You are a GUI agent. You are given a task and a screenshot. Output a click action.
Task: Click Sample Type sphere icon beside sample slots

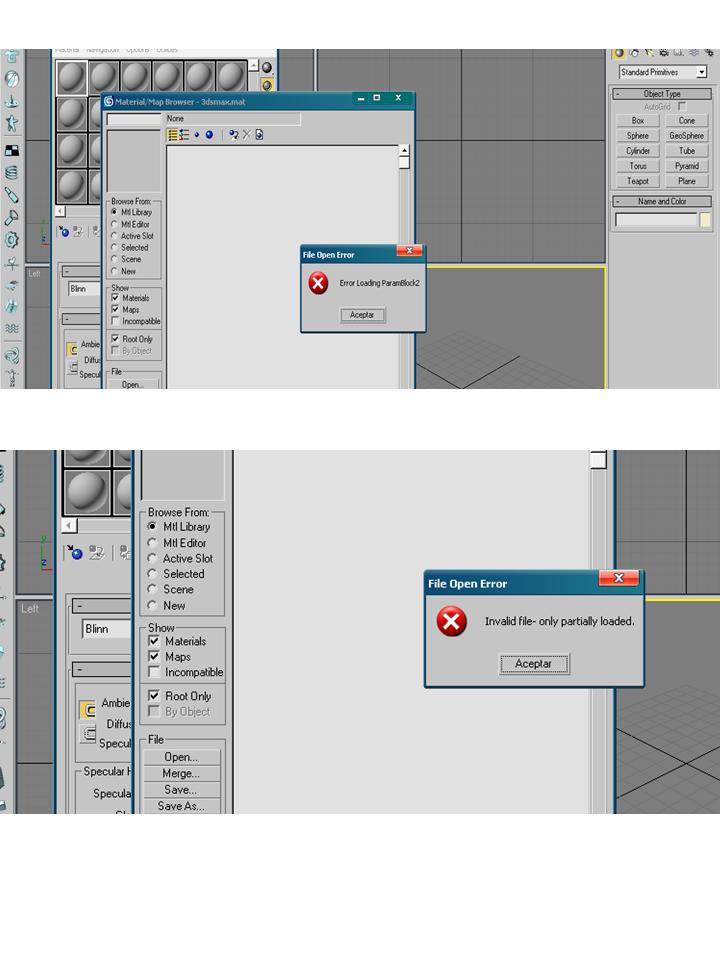[x=267, y=67]
